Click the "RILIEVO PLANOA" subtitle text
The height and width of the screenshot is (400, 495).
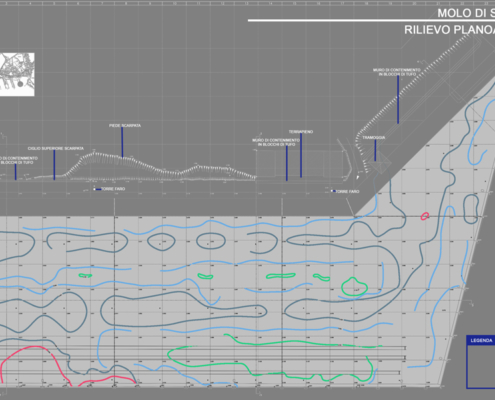[449, 30]
